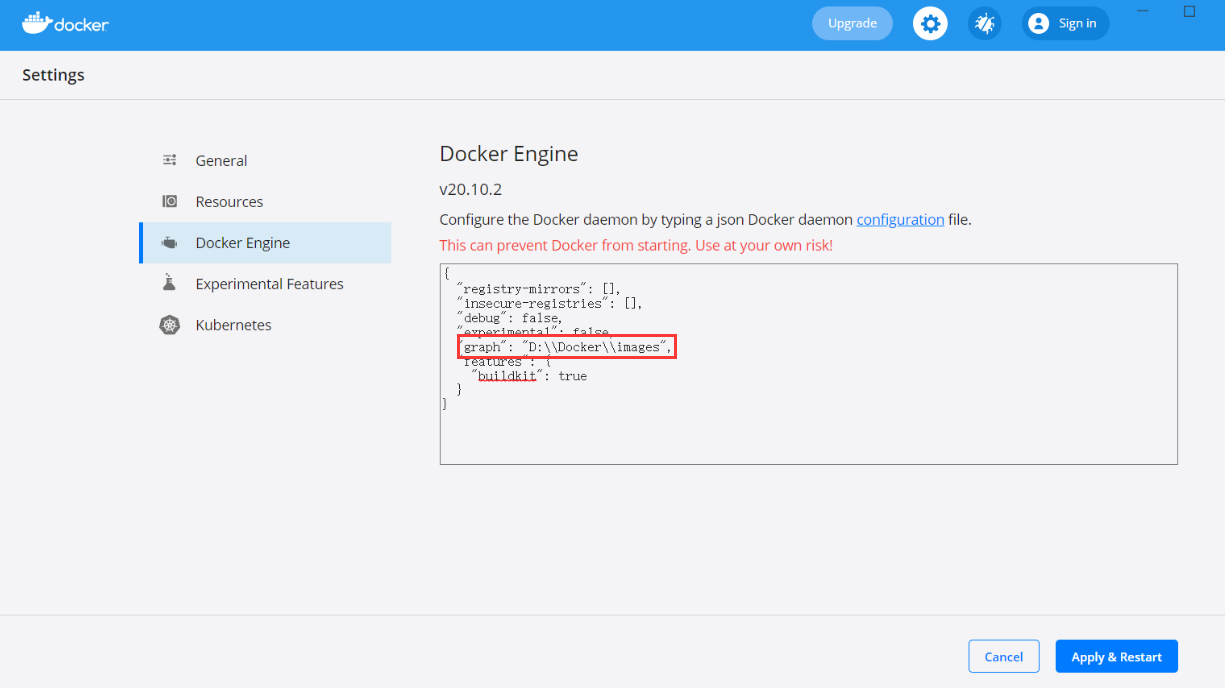
Task: Click the Upgrade button
Action: [x=852, y=23]
